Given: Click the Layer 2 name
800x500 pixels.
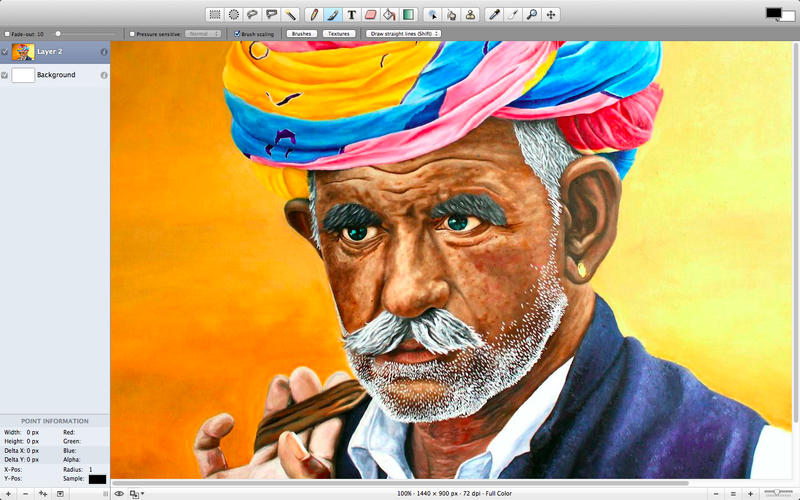Looking at the screenshot, I should [49, 52].
